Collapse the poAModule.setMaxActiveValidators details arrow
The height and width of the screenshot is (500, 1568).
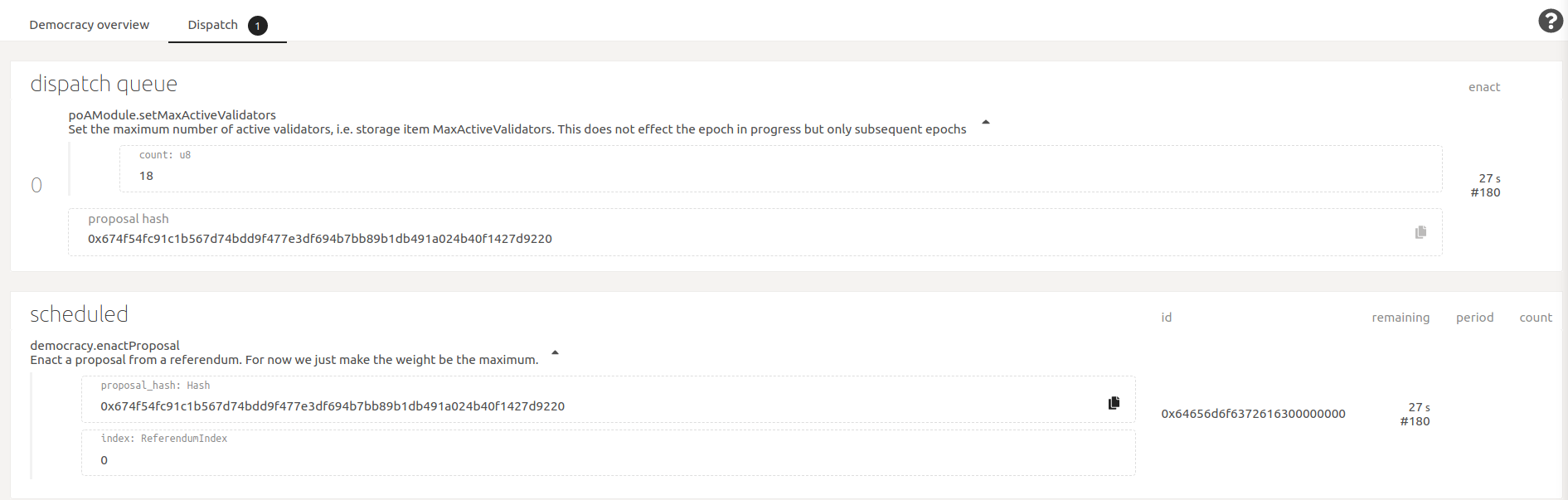(986, 122)
